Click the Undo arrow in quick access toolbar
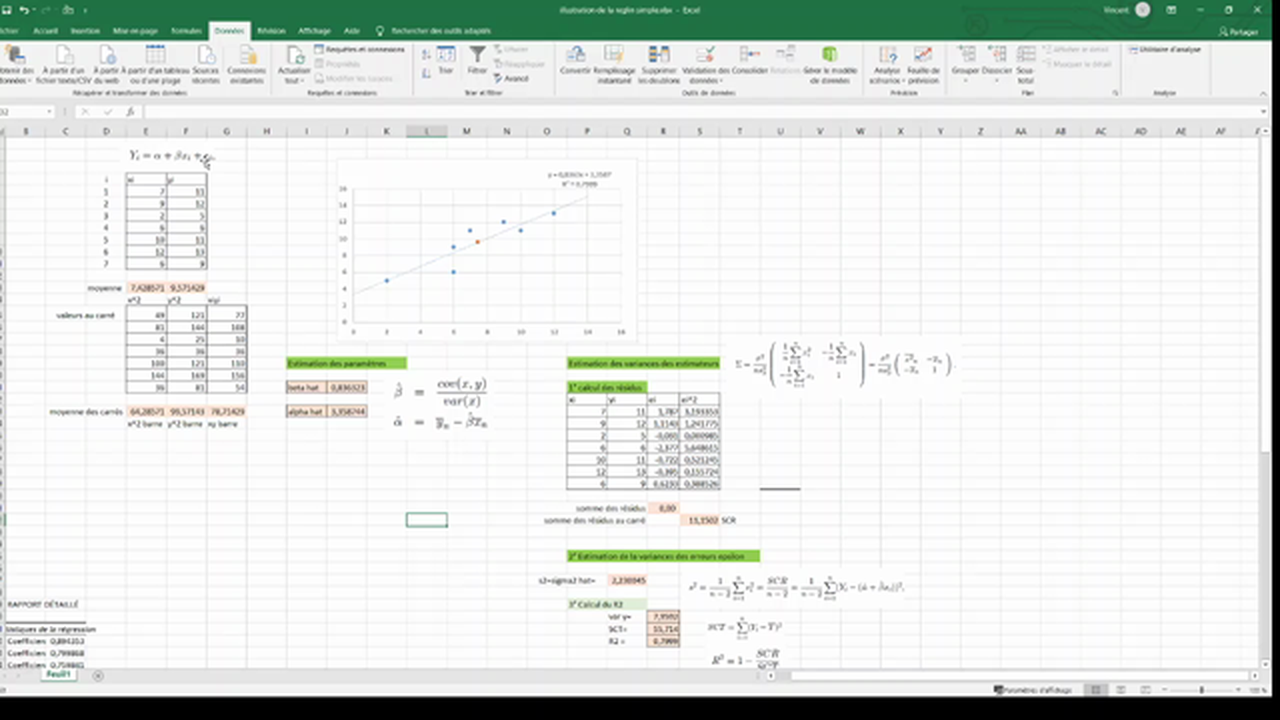1280x720 pixels. tap(23, 10)
